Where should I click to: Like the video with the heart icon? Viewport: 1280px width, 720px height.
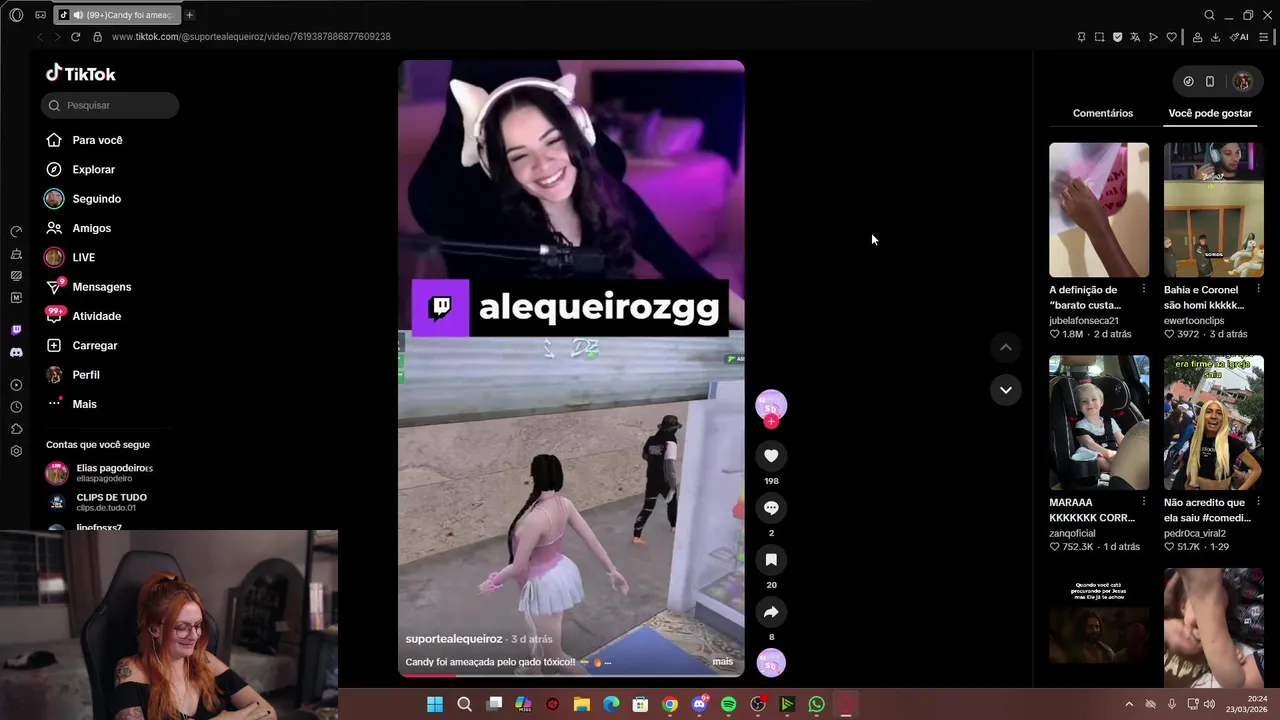tap(771, 456)
